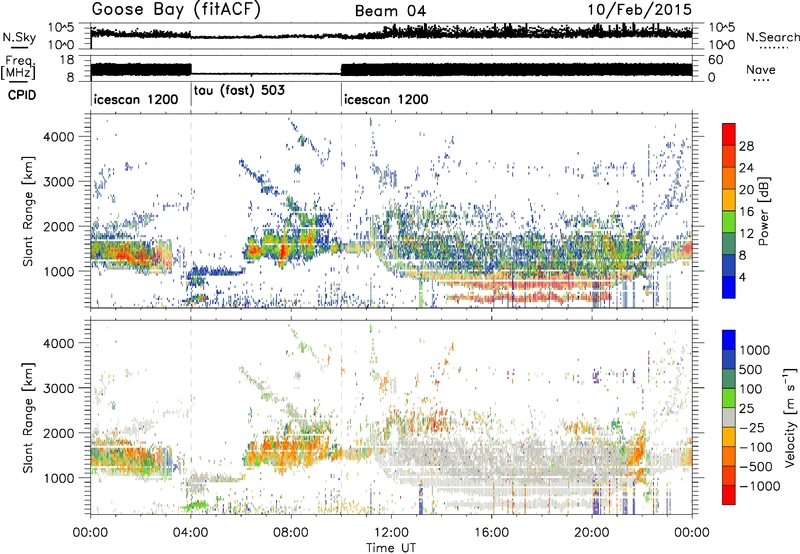Click the 20:00 time axis label
Image resolution: width=800 pixels, height=554 pixels.
(591, 533)
